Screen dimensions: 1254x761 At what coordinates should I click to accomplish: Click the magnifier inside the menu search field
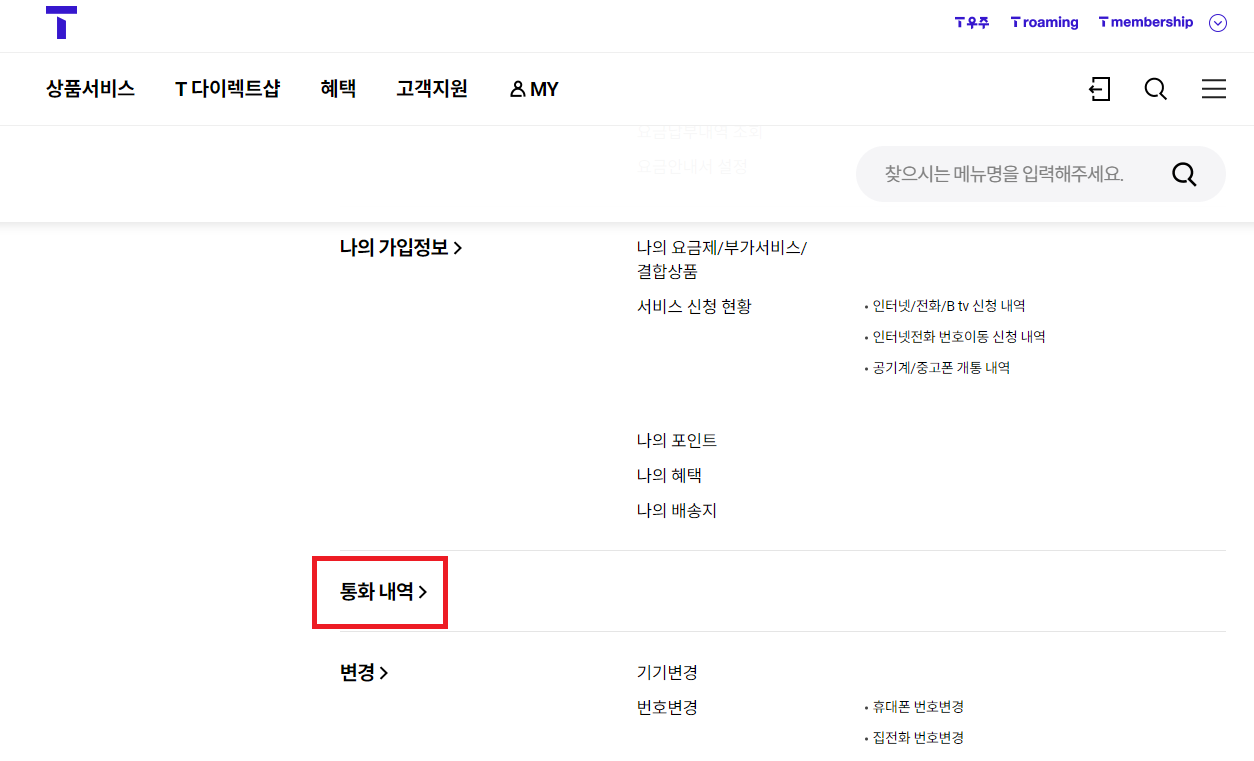coord(1184,174)
